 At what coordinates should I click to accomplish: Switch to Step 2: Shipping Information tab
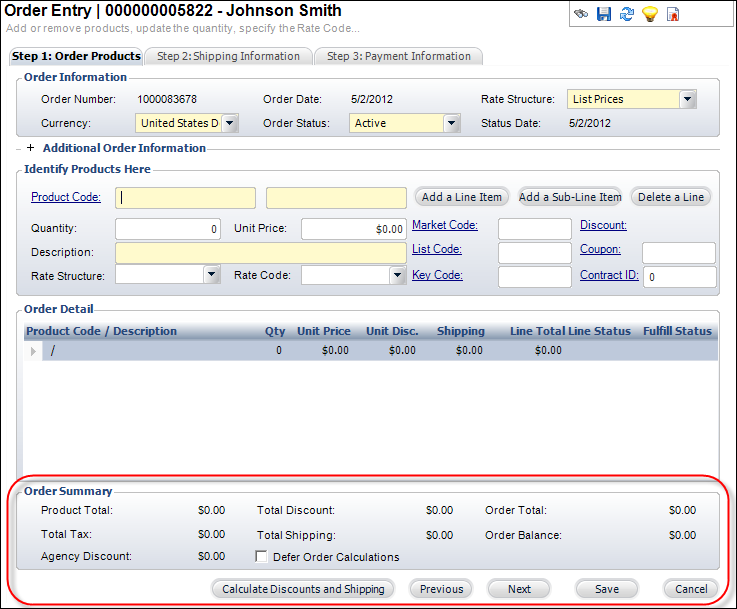point(228,56)
